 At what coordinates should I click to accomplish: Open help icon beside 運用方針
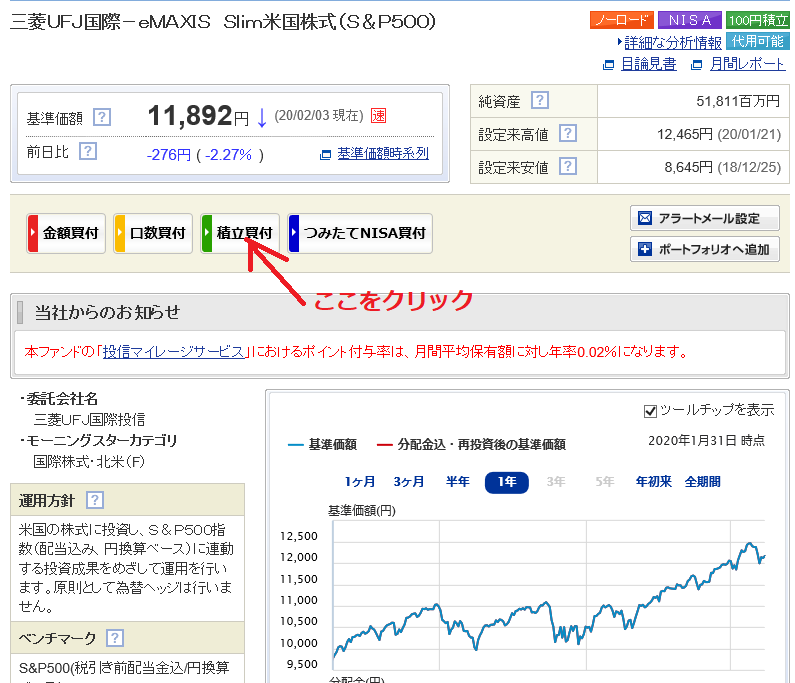click(x=95, y=500)
